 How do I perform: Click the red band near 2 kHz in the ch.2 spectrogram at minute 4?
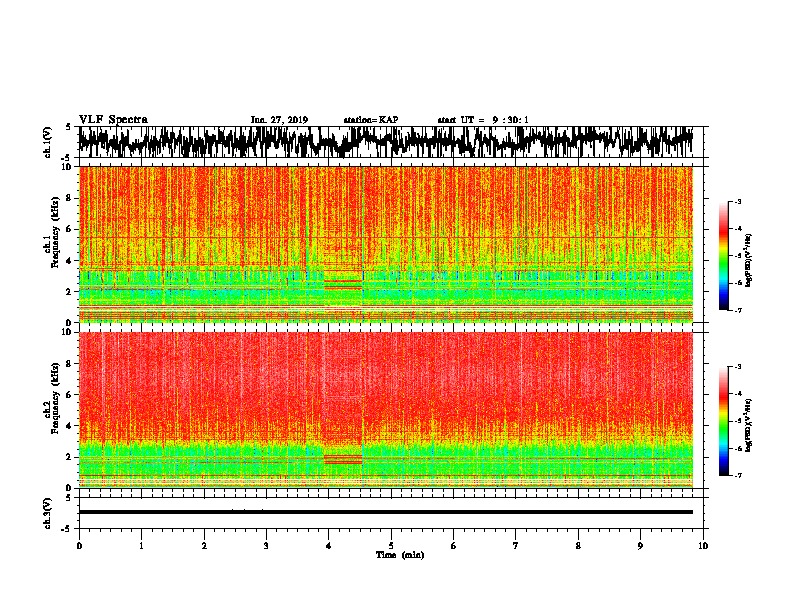point(343,459)
